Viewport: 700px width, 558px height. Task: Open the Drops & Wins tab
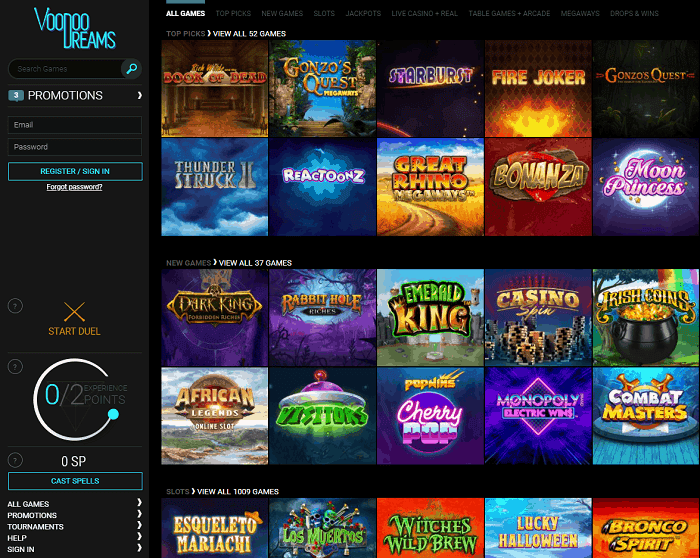(634, 13)
